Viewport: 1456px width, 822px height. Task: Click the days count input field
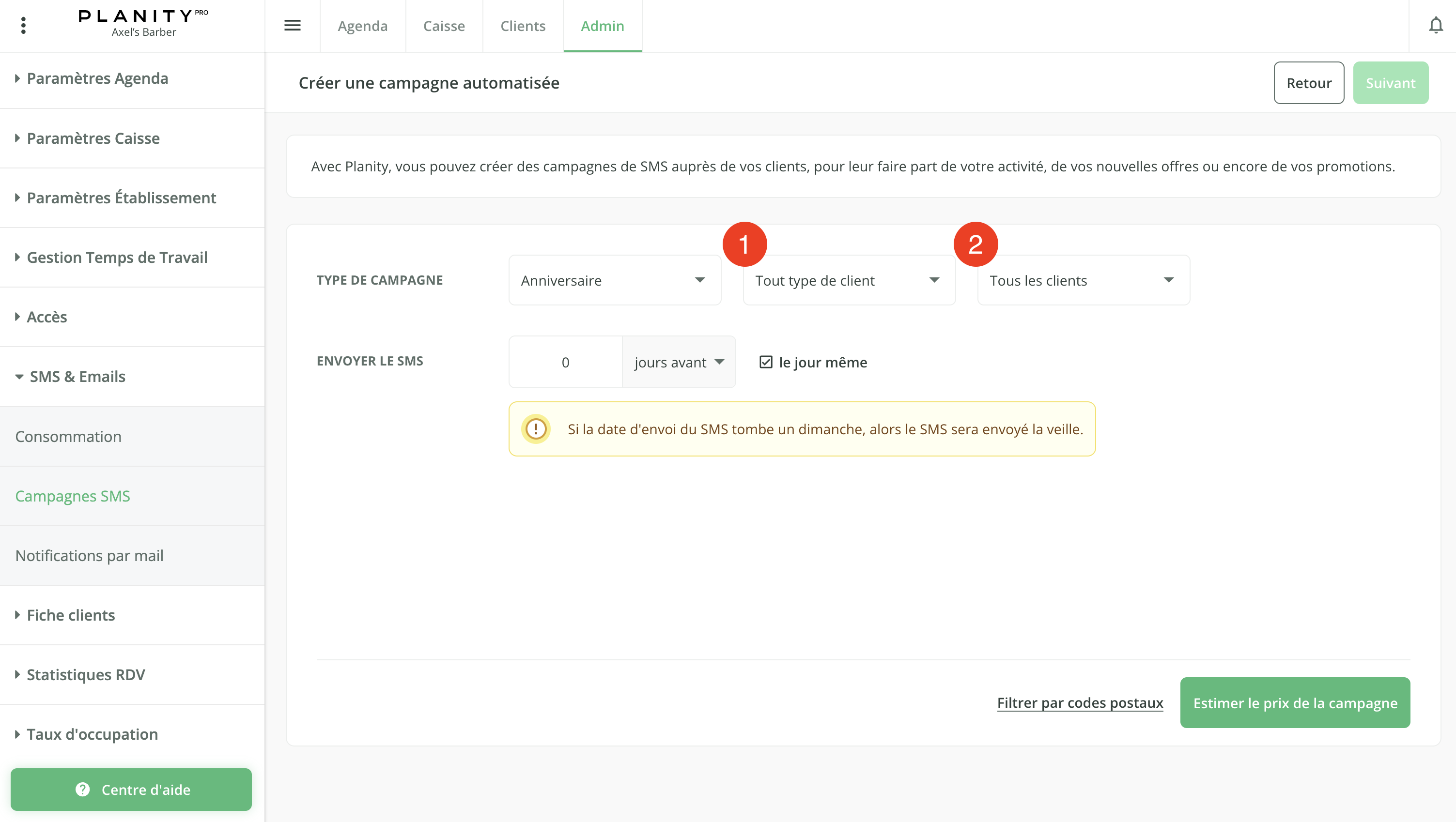click(x=565, y=362)
